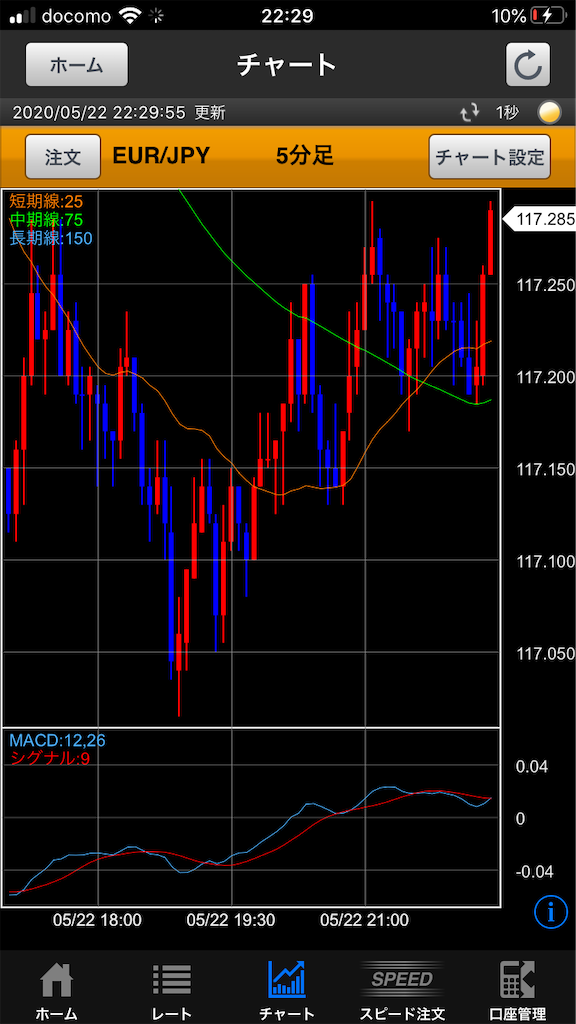Tap the 117.100 price axis label
The image size is (576, 1024).
pos(545,561)
